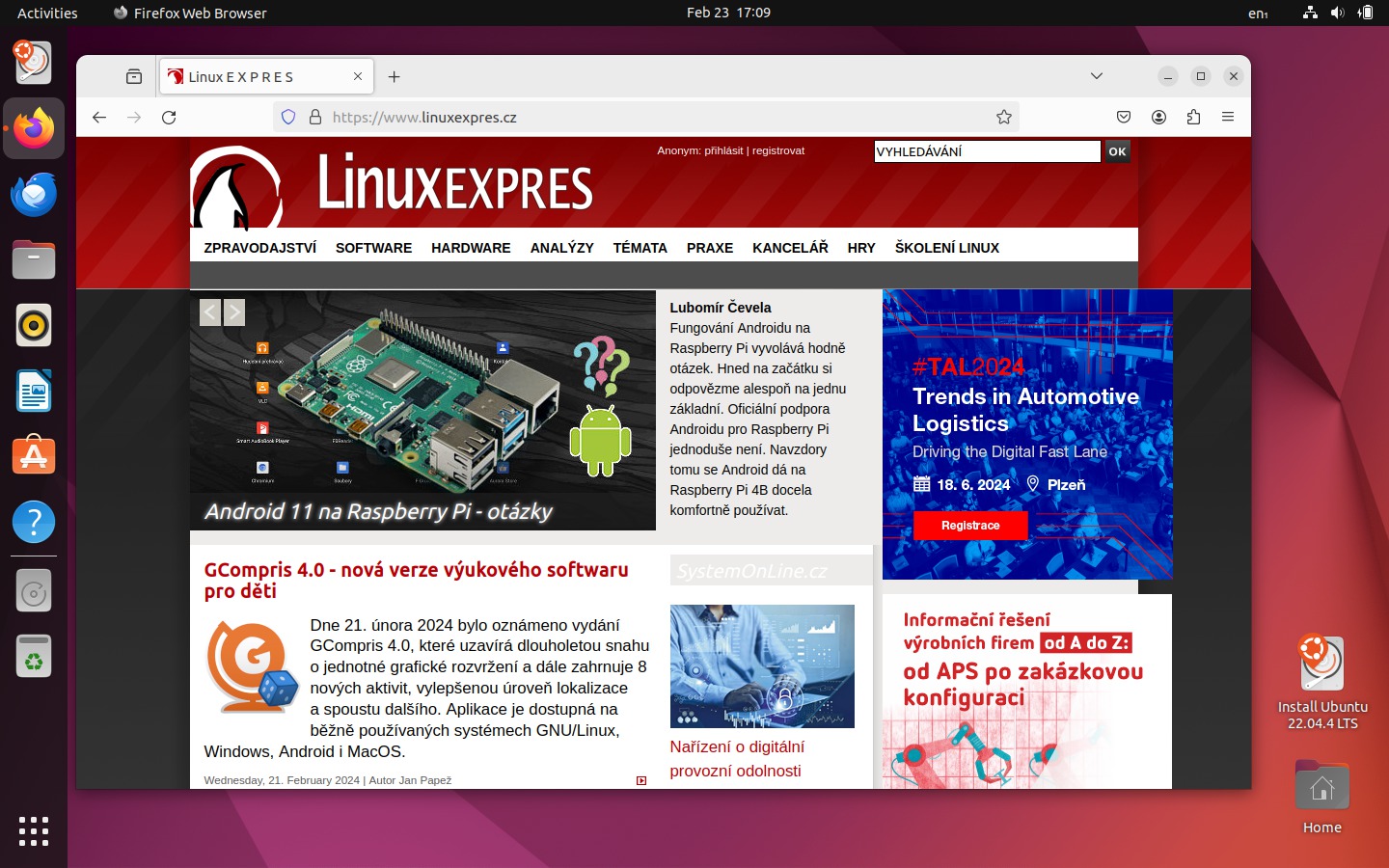
Task: Click the Registrace button in the ad
Action: pyautogui.click(x=970, y=526)
